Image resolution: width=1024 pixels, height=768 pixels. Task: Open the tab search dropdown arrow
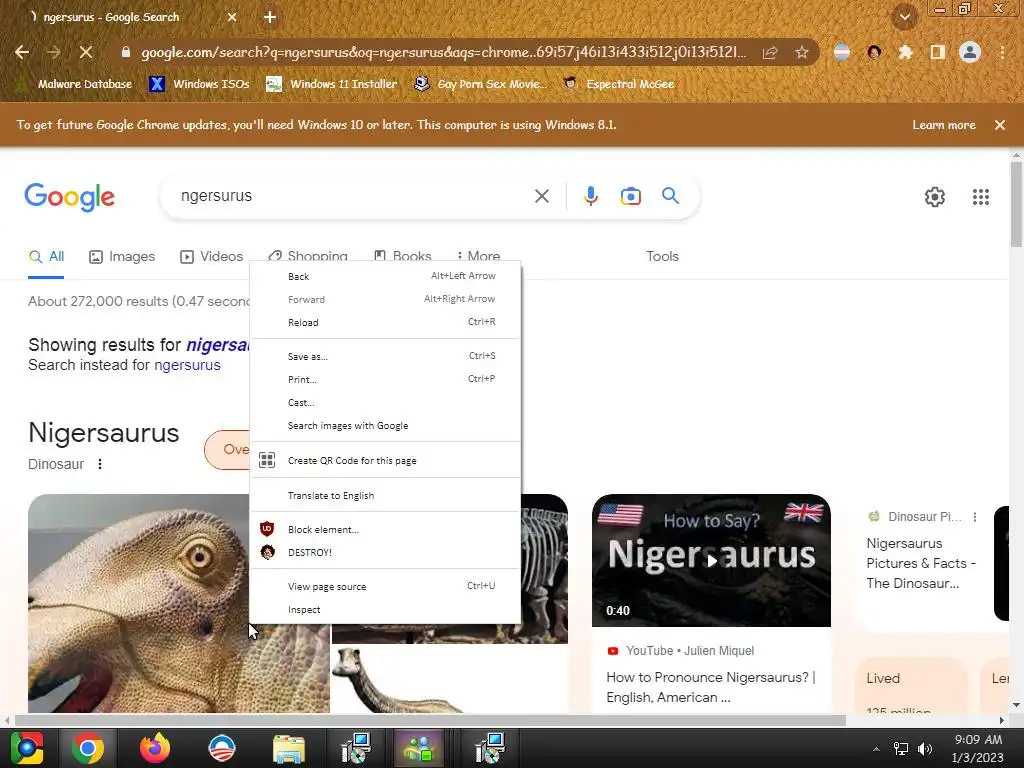(904, 17)
